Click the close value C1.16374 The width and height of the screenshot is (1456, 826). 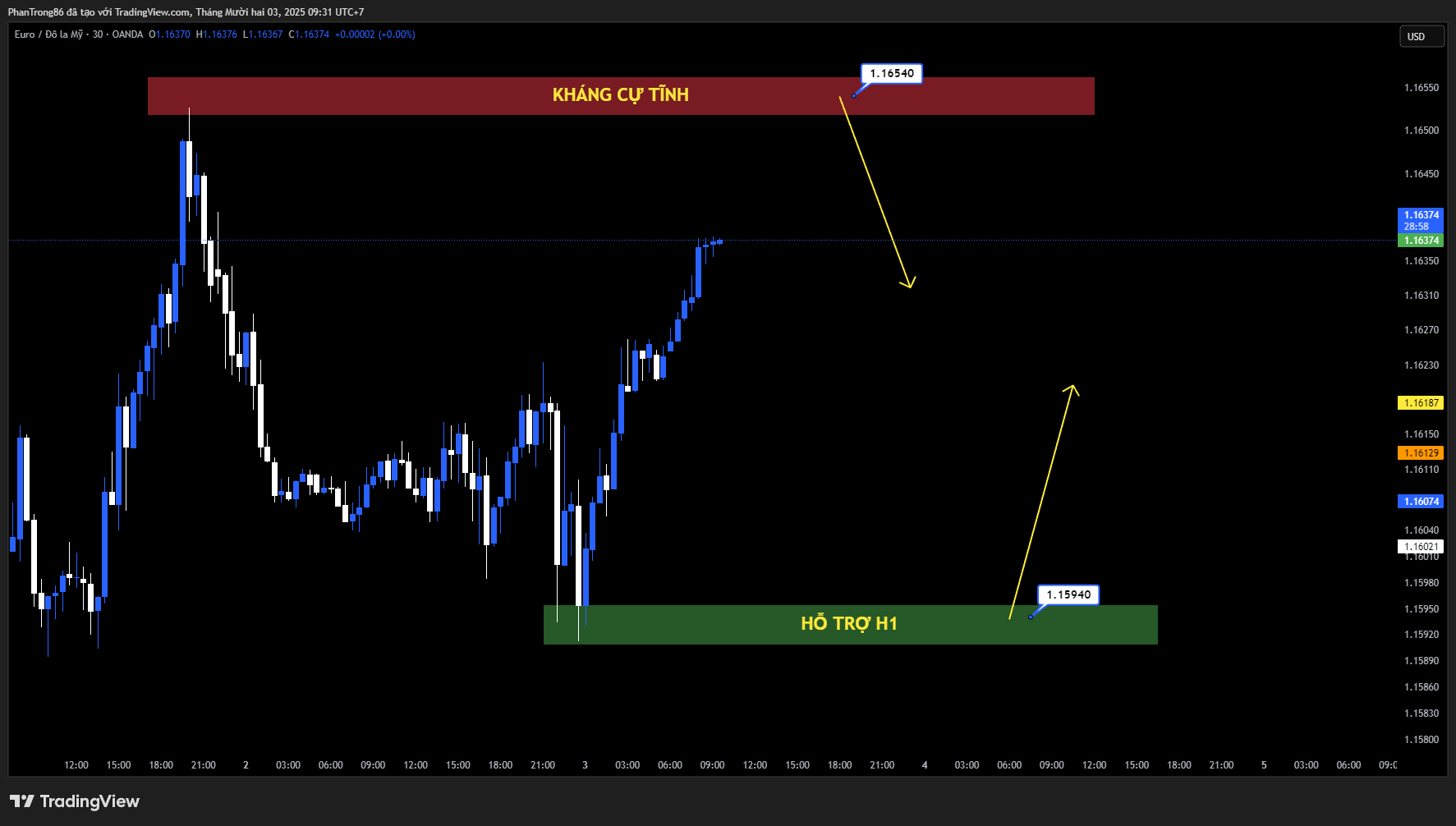point(309,34)
